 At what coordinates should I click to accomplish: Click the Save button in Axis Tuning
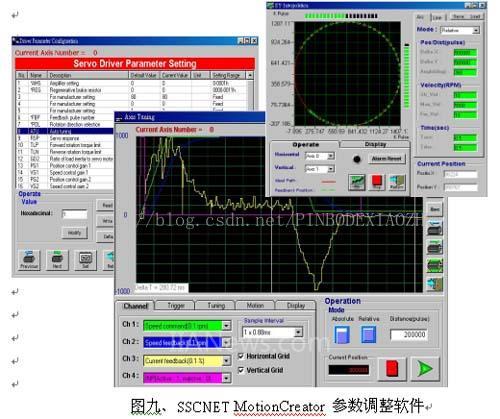pos(435,209)
